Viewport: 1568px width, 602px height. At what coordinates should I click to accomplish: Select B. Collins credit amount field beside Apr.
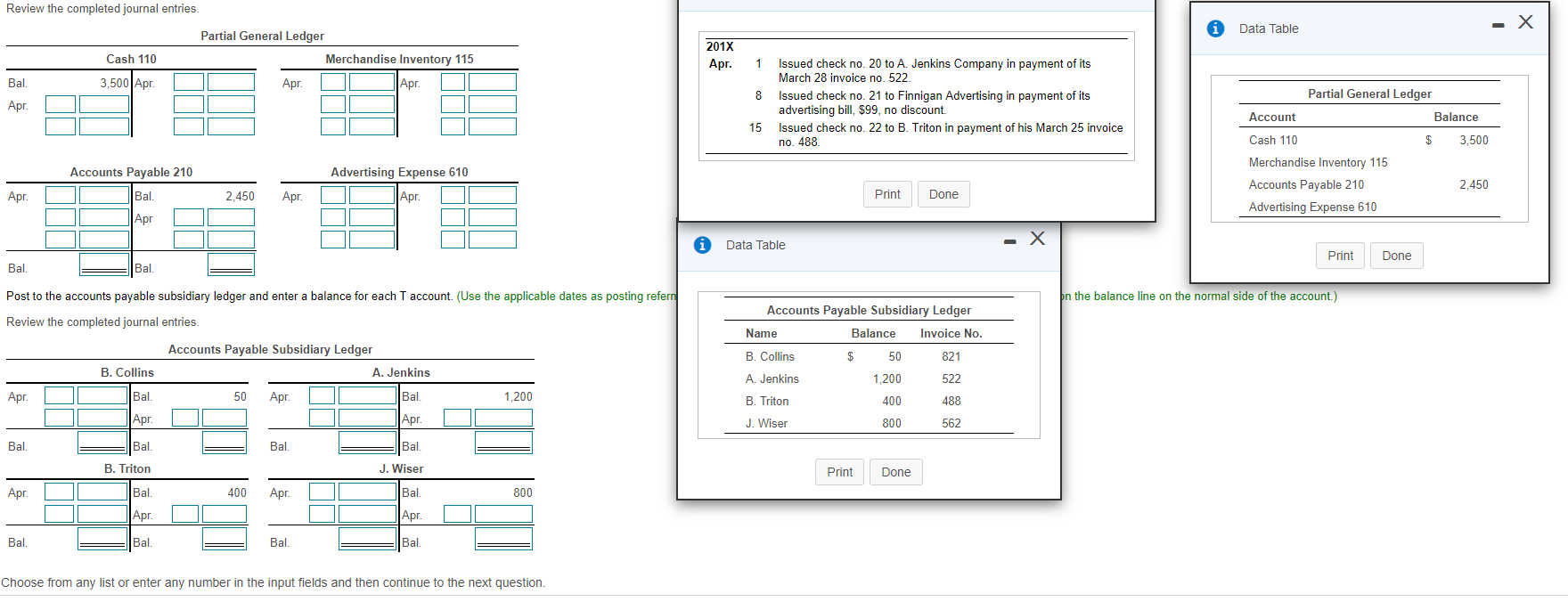point(225,418)
